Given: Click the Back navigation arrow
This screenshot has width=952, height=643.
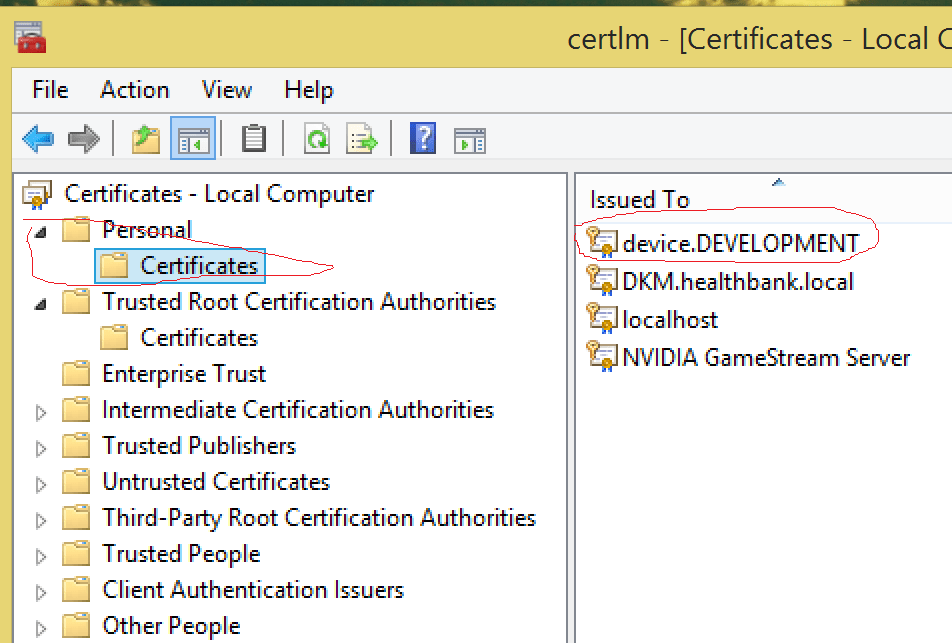Looking at the screenshot, I should [x=37, y=138].
